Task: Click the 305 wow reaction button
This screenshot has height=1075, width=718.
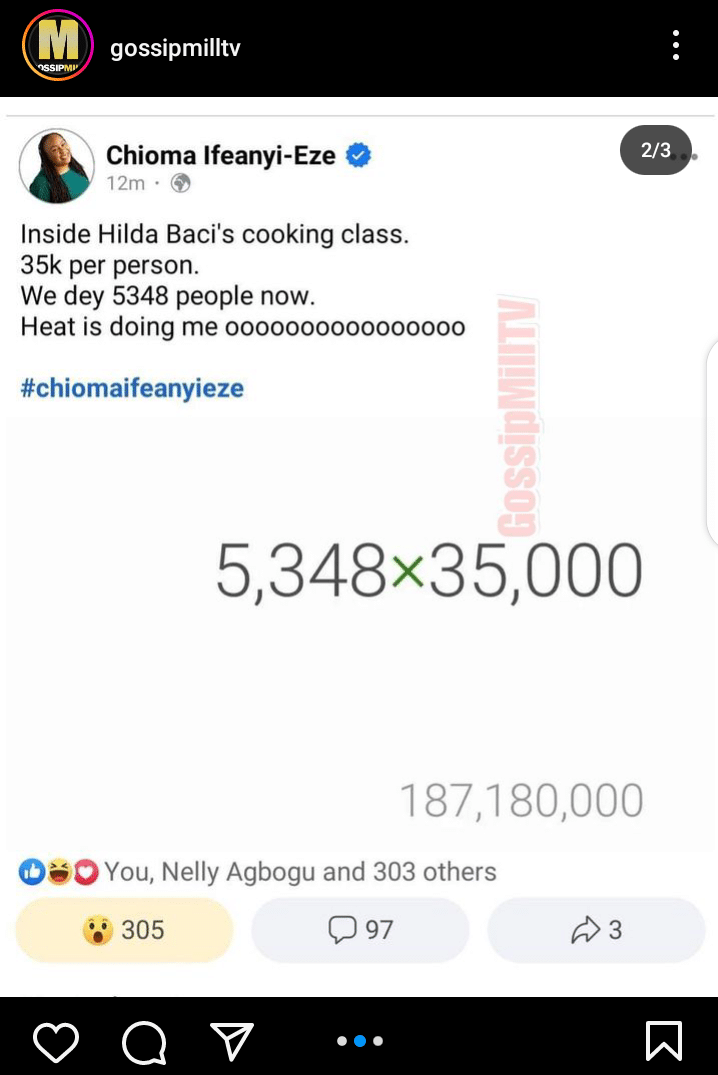Action: pos(124,930)
